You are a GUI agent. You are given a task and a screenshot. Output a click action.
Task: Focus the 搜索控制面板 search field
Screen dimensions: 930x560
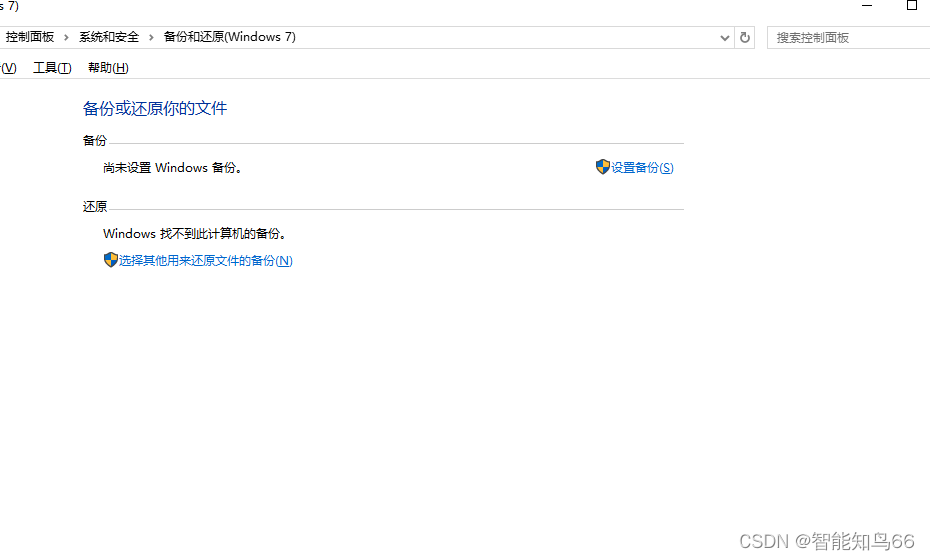[x=849, y=38]
